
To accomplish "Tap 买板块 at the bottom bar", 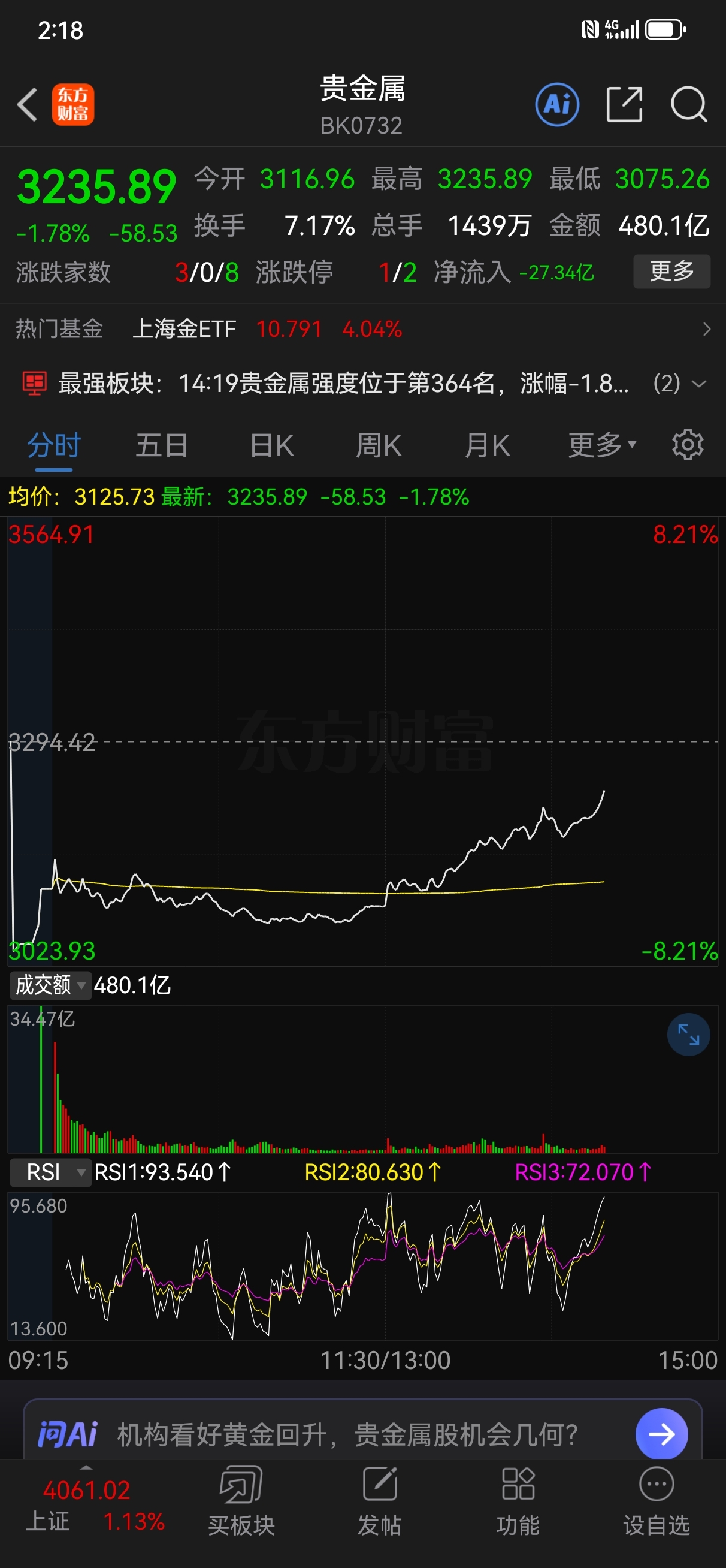I will point(241,1500).
